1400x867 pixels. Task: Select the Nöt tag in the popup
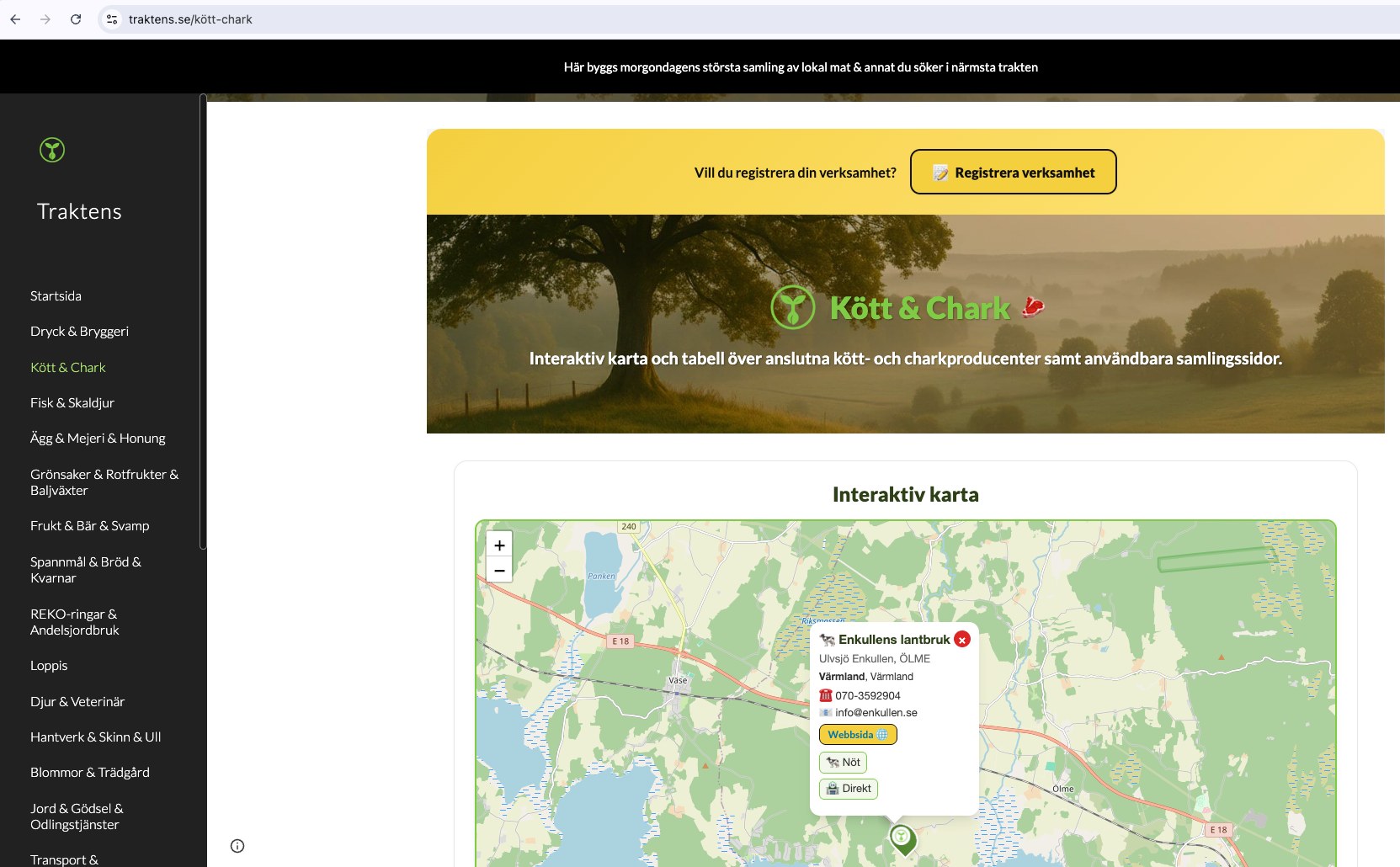tap(843, 763)
